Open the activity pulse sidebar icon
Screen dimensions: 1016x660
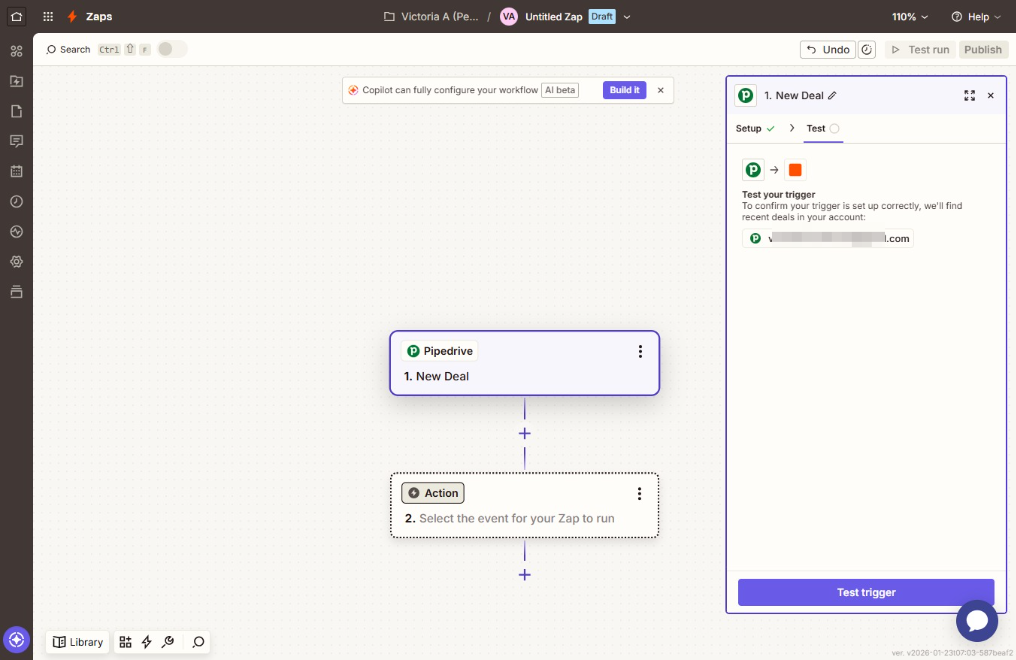coord(16,232)
